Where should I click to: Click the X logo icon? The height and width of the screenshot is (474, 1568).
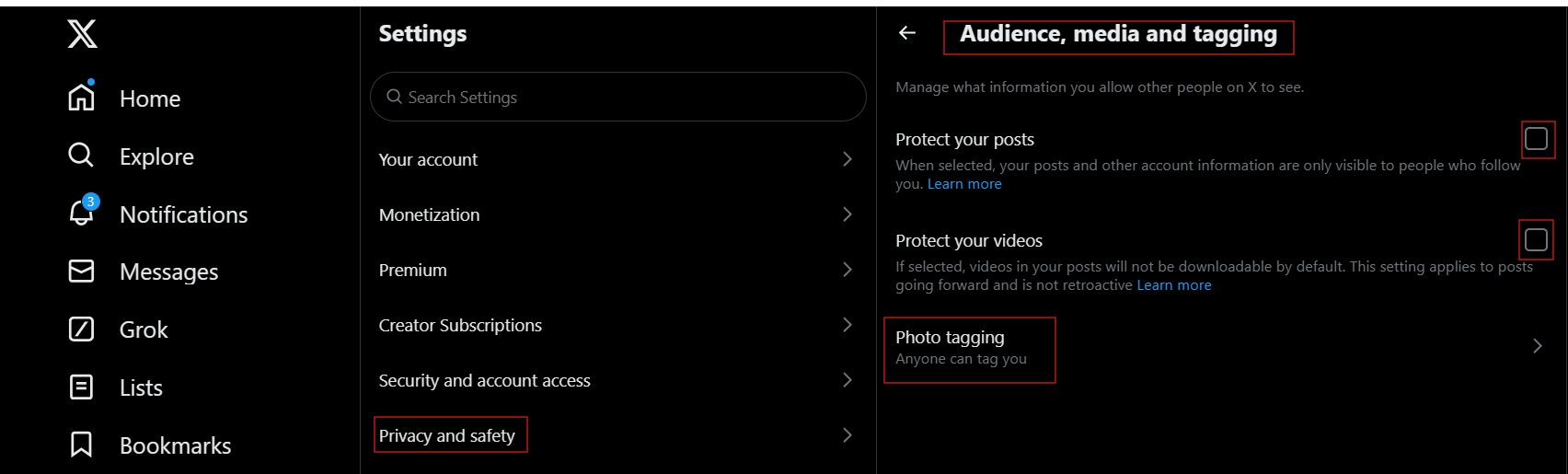(x=82, y=34)
